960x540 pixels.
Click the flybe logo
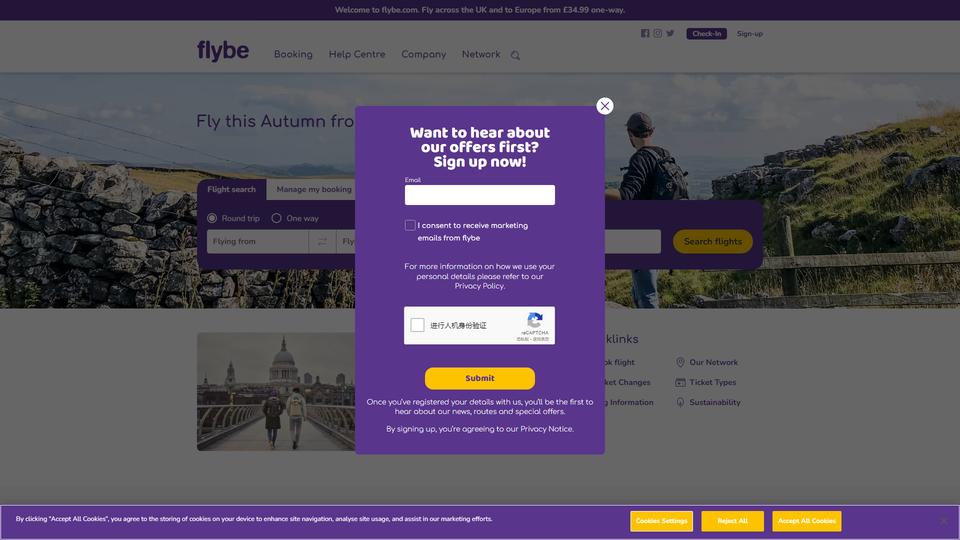[x=223, y=51]
